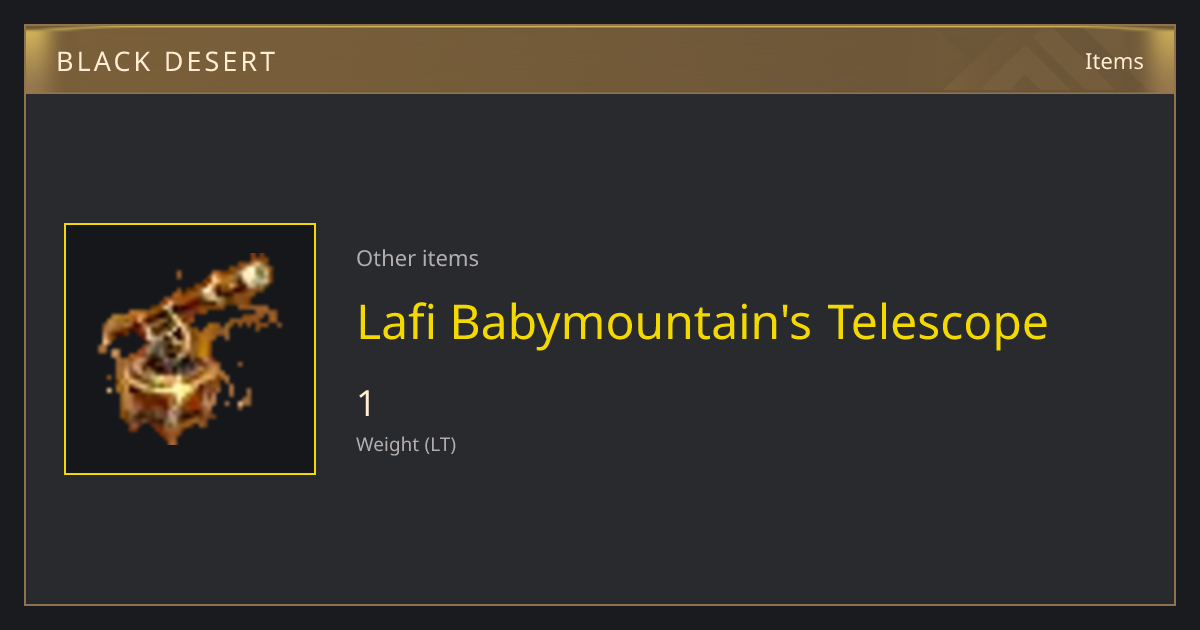Select the Items label in the header
The width and height of the screenshot is (1200, 630).
tap(1114, 61)
